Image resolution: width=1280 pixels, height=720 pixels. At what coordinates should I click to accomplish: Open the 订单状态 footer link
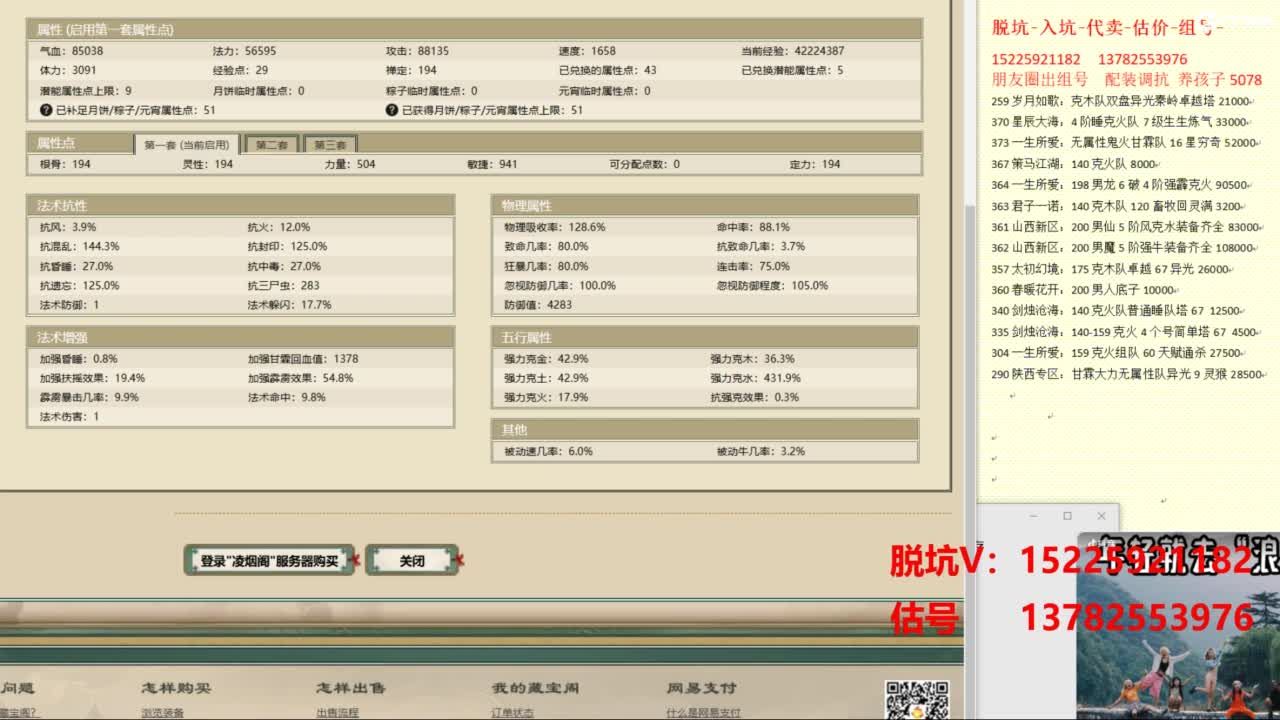[513, 713]
